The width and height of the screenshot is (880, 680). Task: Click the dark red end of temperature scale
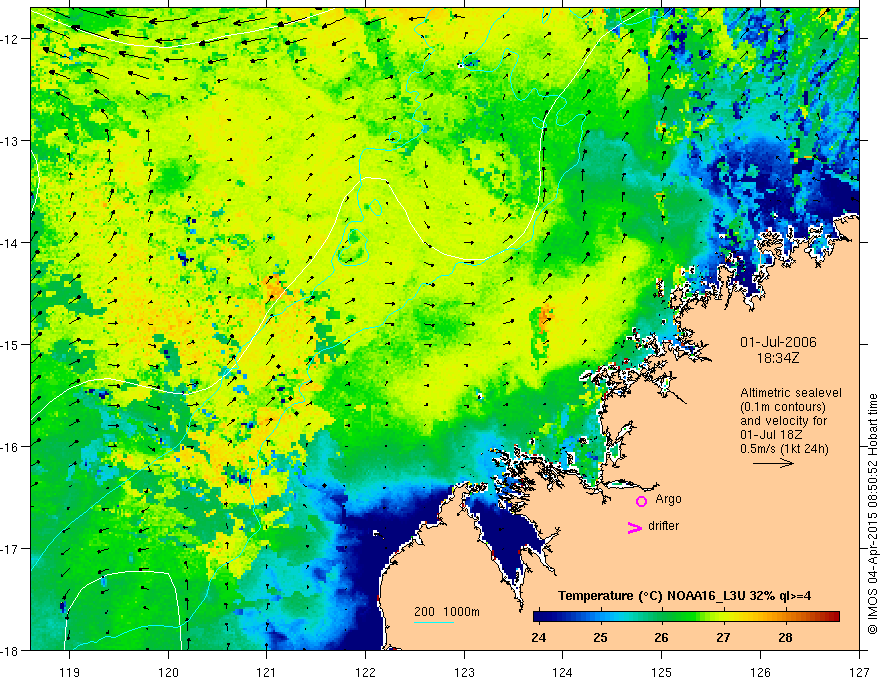833,617
